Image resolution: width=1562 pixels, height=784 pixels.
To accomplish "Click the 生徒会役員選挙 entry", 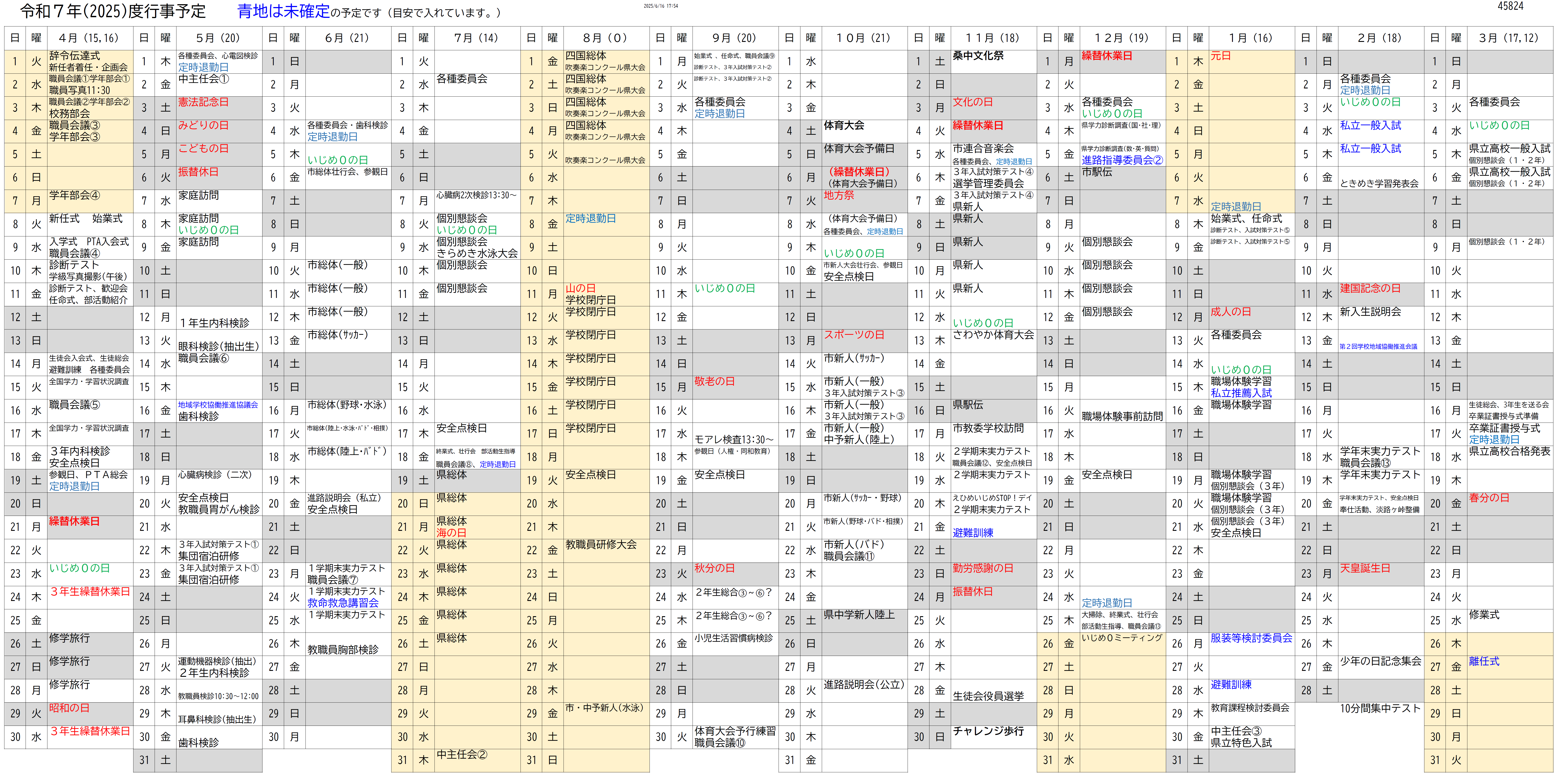I will 988,697.
